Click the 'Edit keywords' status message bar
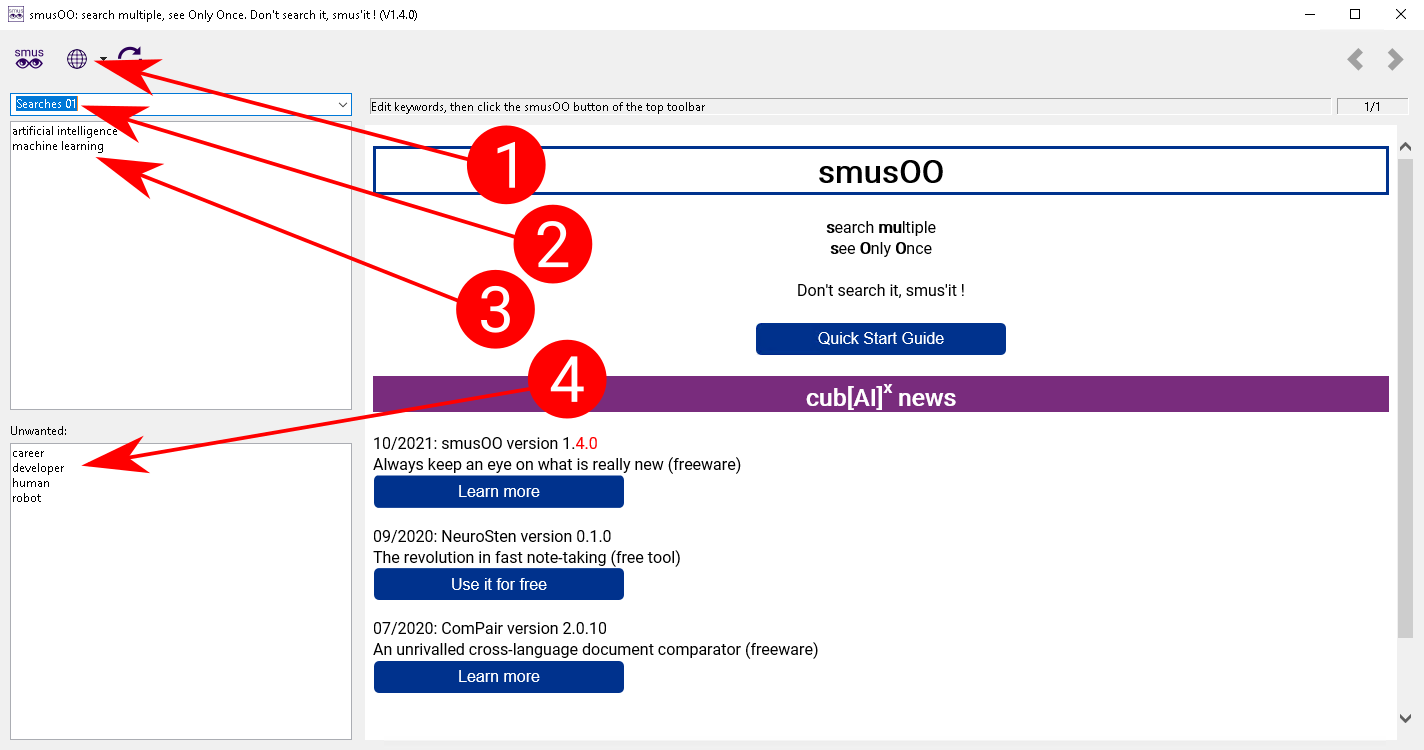 click(850, 106)
